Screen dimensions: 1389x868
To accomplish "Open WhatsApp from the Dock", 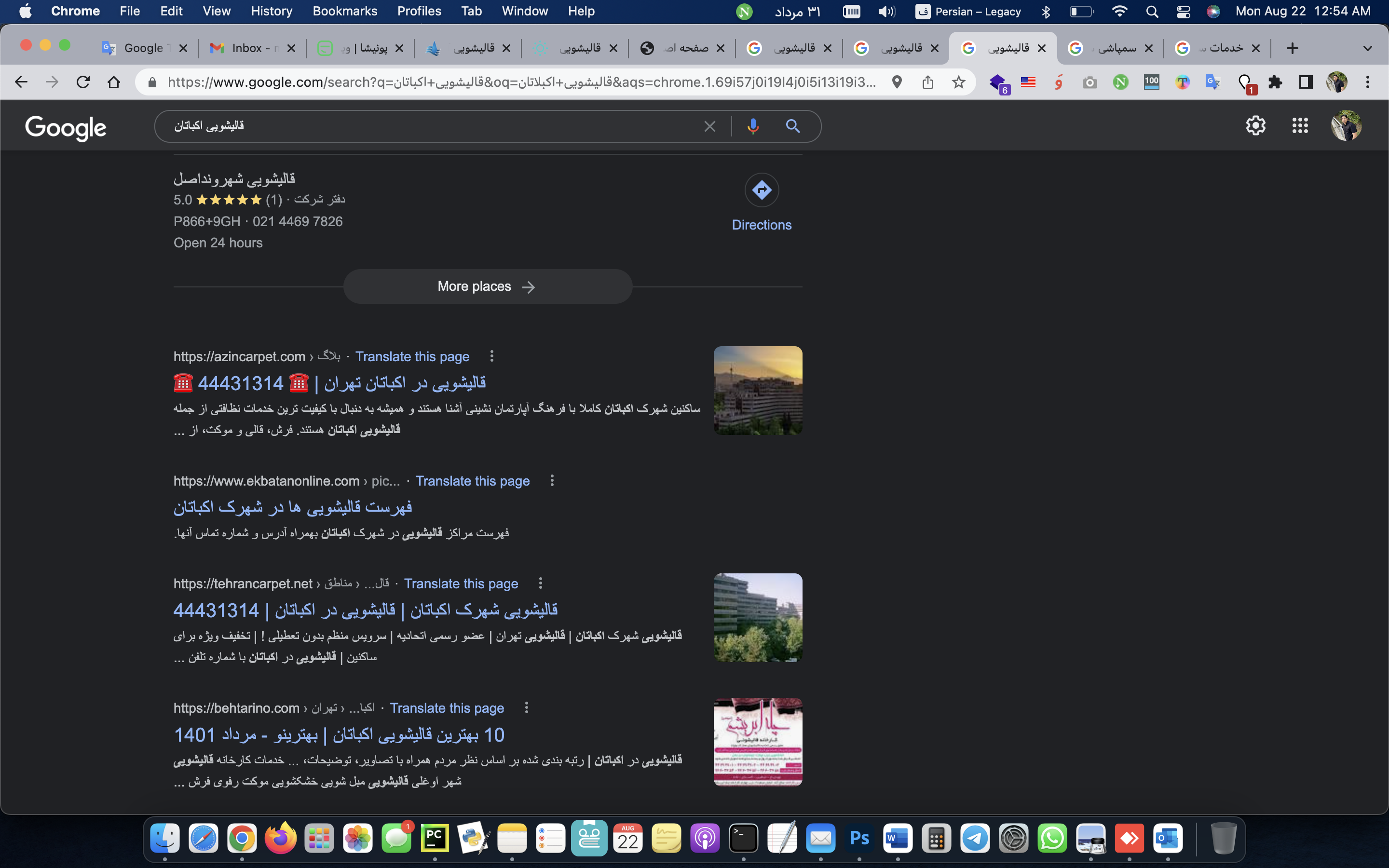I will click(x=1052, y=838).
